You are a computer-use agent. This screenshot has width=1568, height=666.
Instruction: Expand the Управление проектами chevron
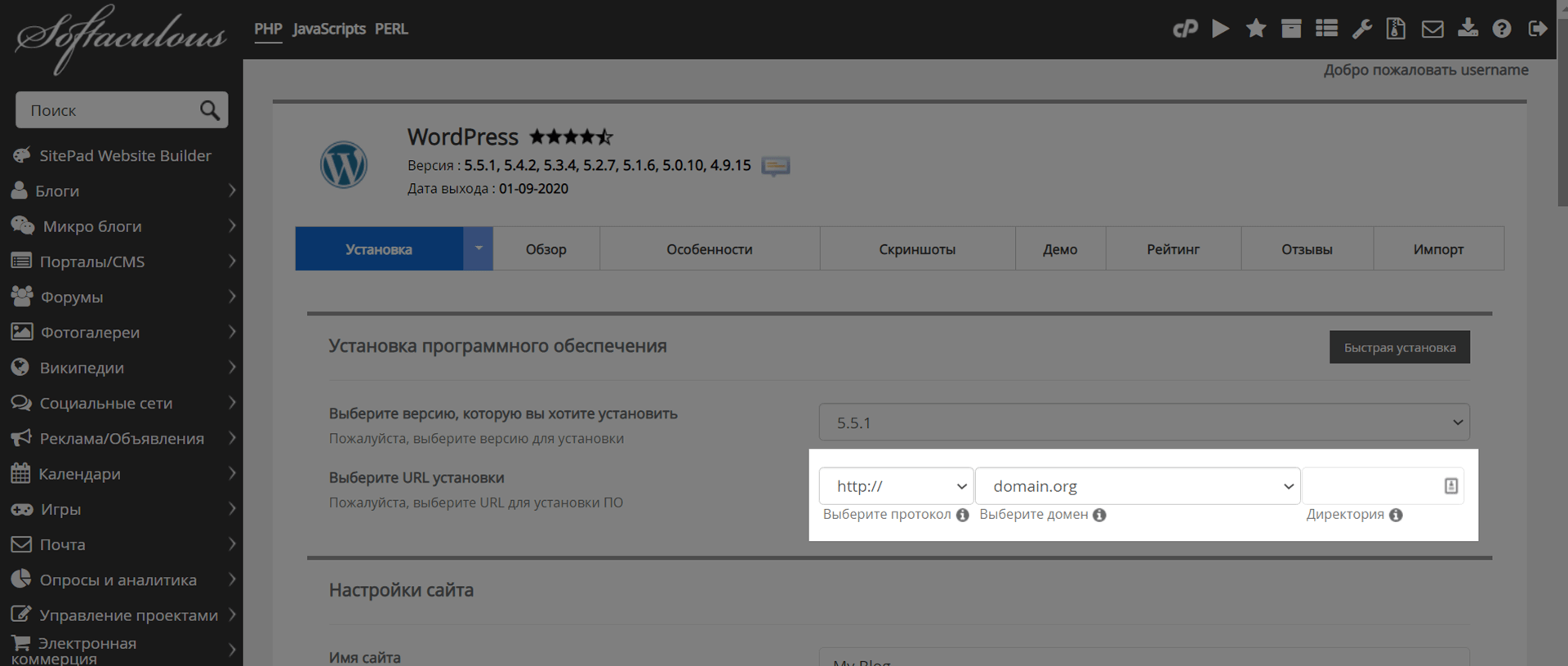tap(232, 615)
